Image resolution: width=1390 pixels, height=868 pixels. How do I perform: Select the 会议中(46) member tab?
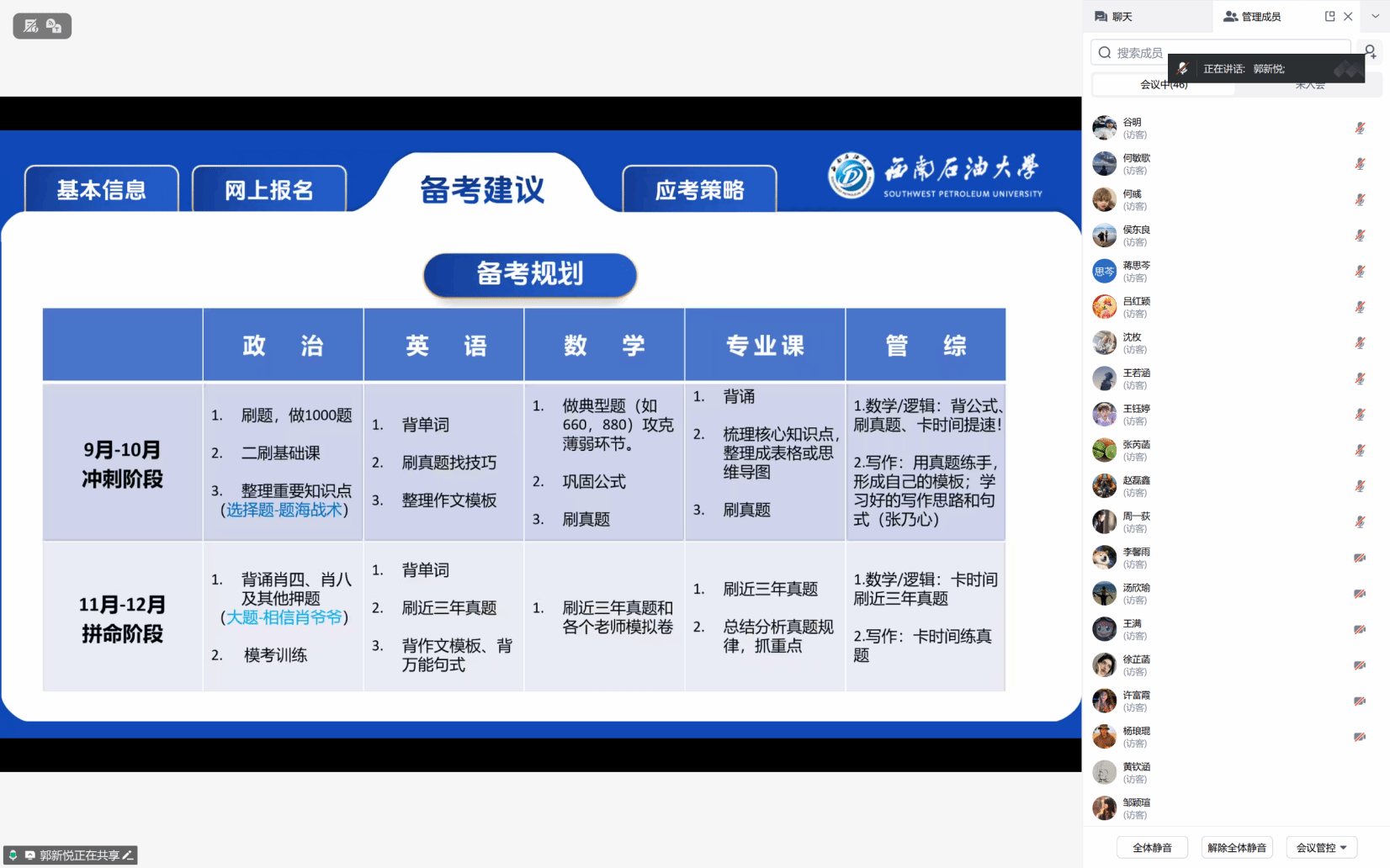1164,85
